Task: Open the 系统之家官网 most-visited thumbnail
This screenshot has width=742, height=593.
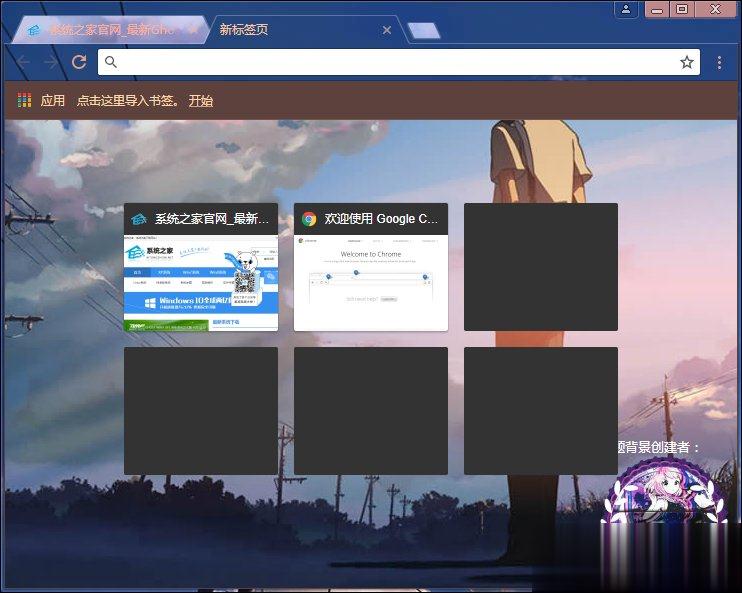Action: [201, 267]
